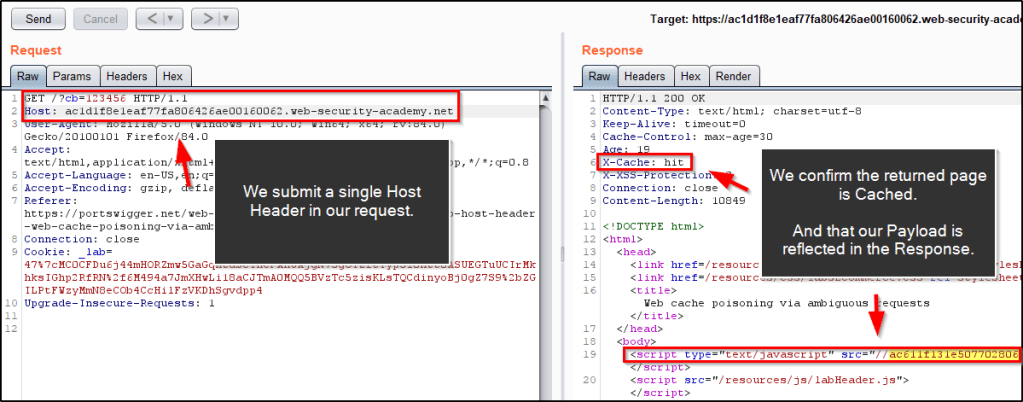Click the request pane scroll up arrow
This screenshot has height=402, width=1023.
544,100
